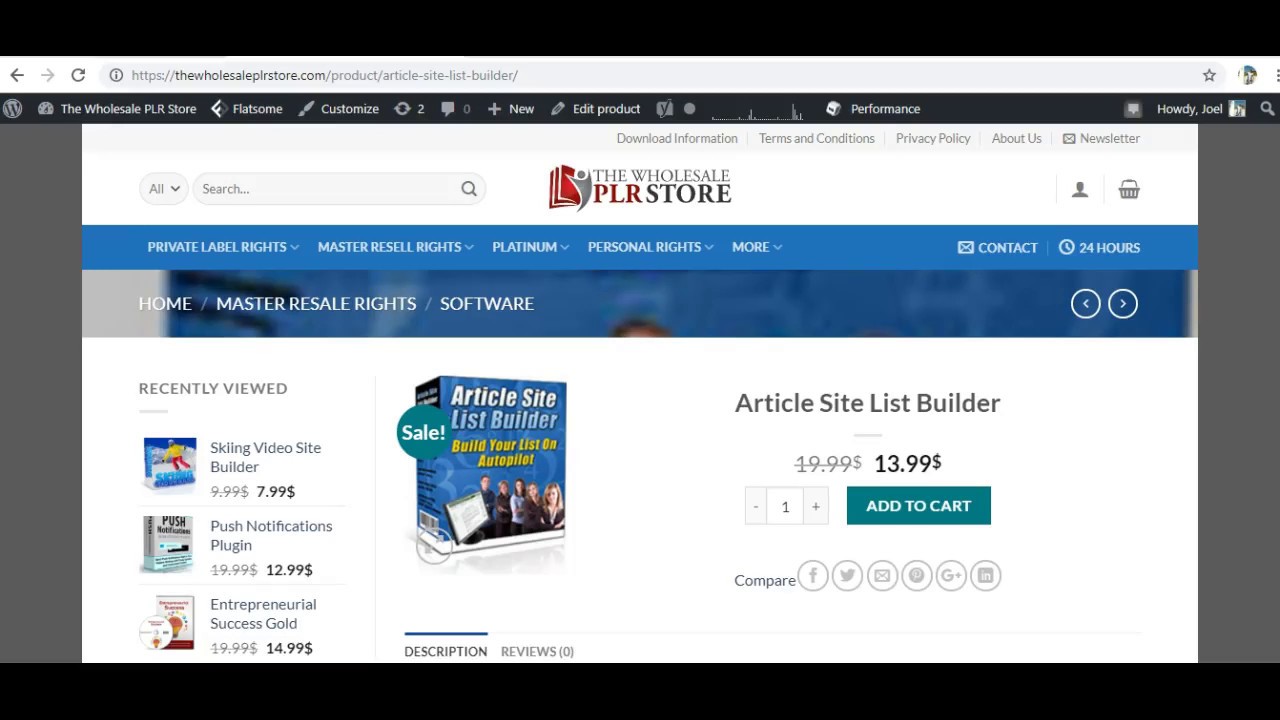Click Add to Cart button

click(919, 506)
